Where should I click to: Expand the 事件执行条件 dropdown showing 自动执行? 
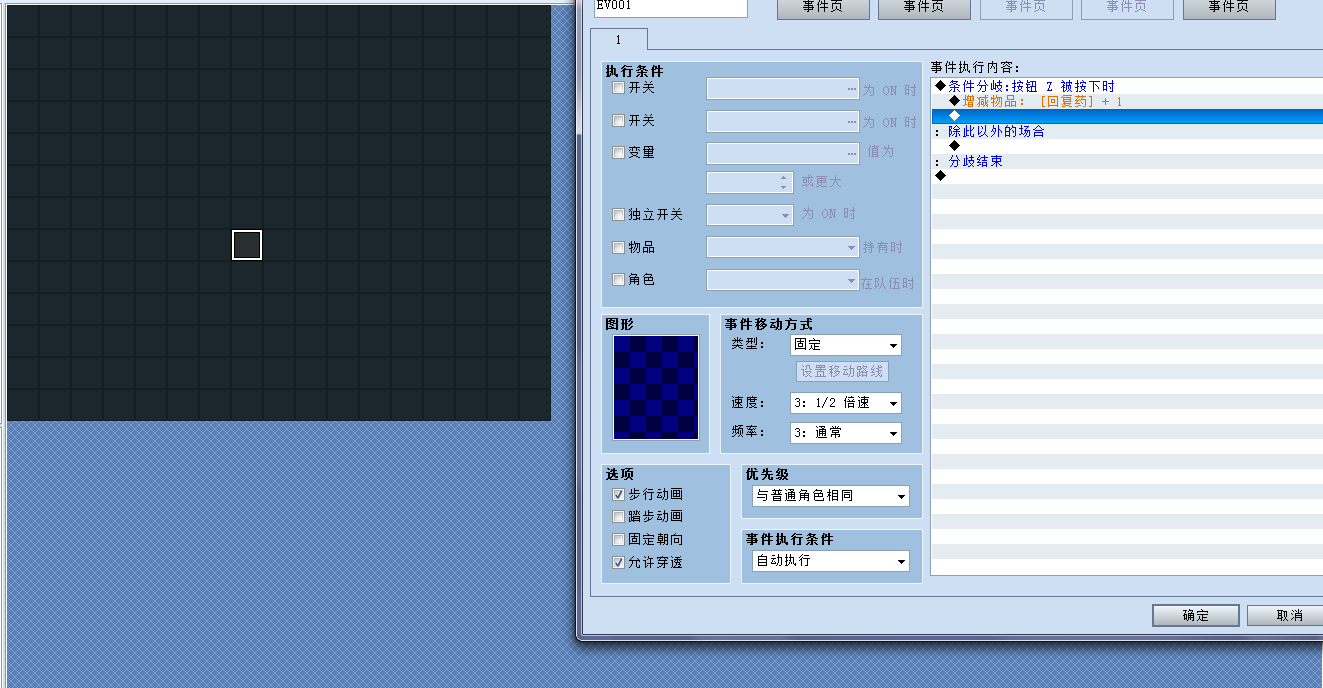pos(830,561)
